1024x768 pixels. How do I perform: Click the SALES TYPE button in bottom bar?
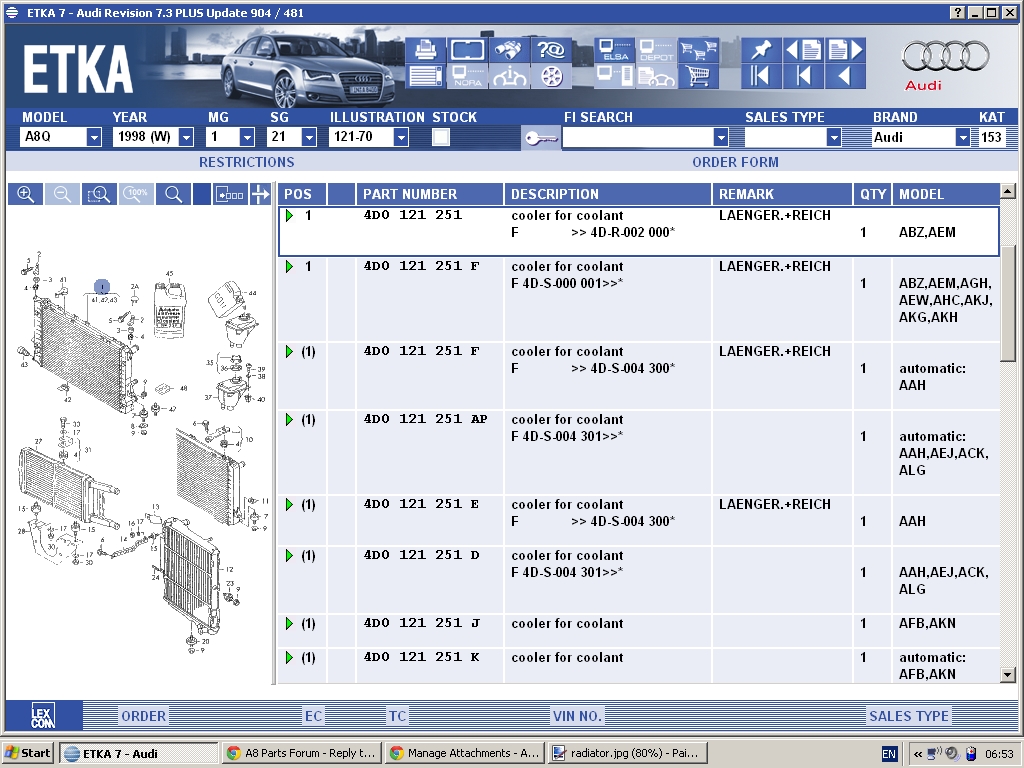click(908, 716)
